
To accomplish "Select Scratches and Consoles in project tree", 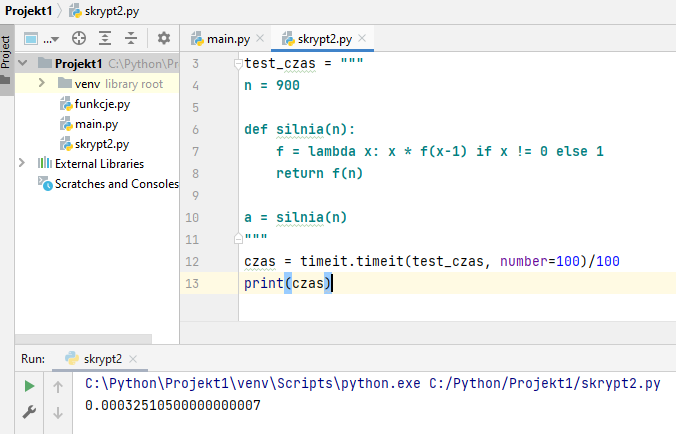I will tap(115, 183).
